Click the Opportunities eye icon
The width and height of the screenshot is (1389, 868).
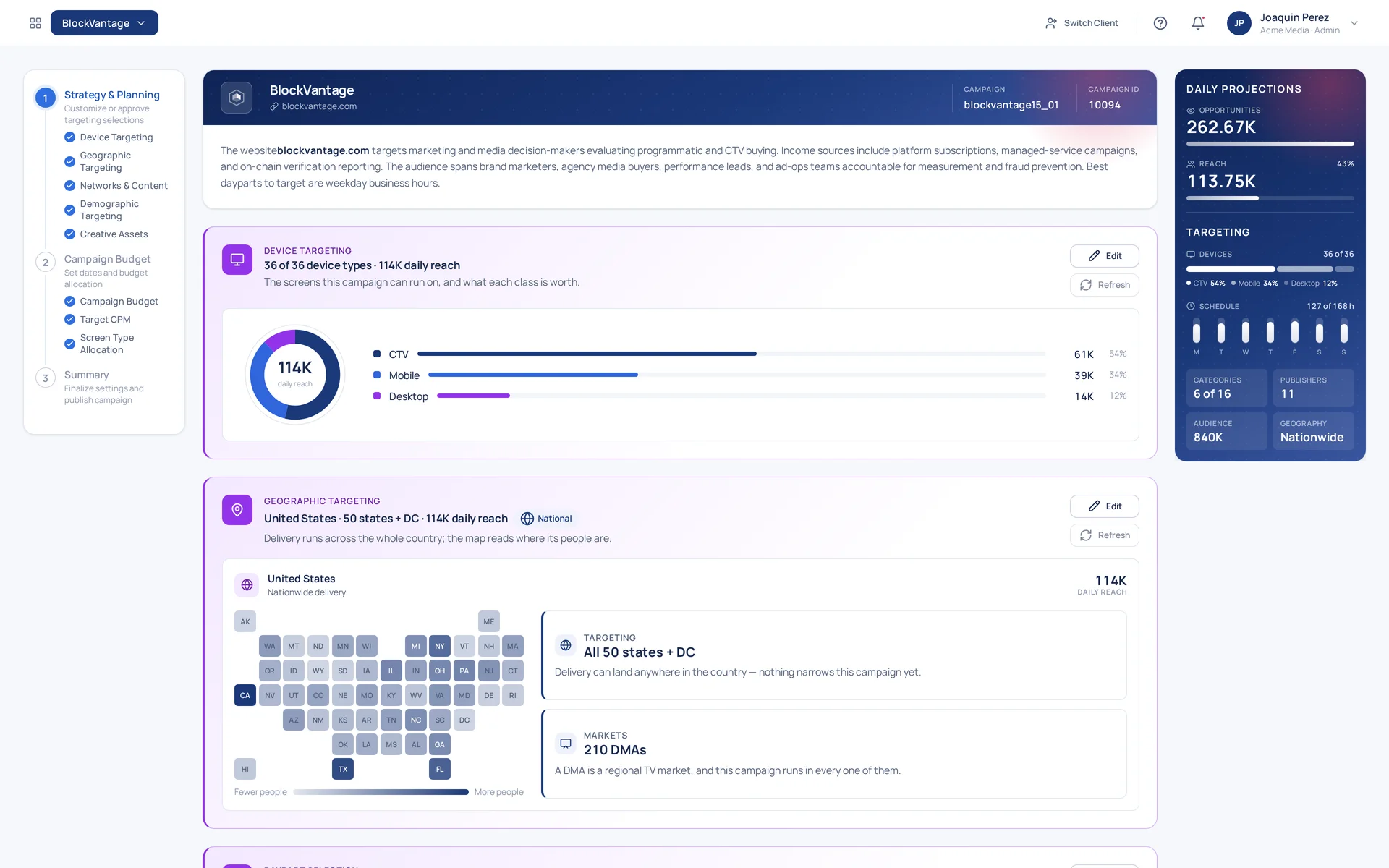click(1191, 111)
